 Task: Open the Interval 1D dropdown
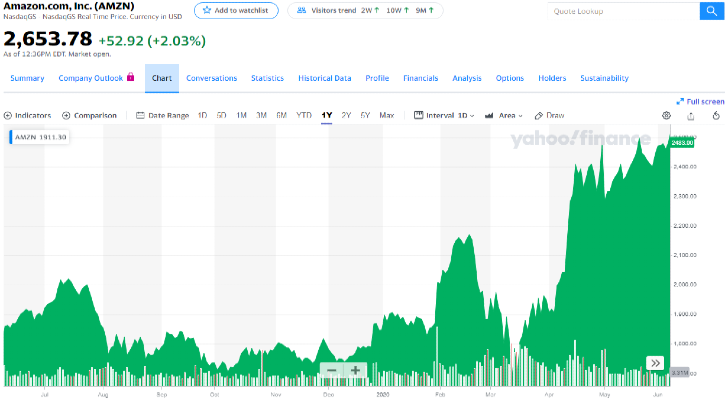(445, 116)
